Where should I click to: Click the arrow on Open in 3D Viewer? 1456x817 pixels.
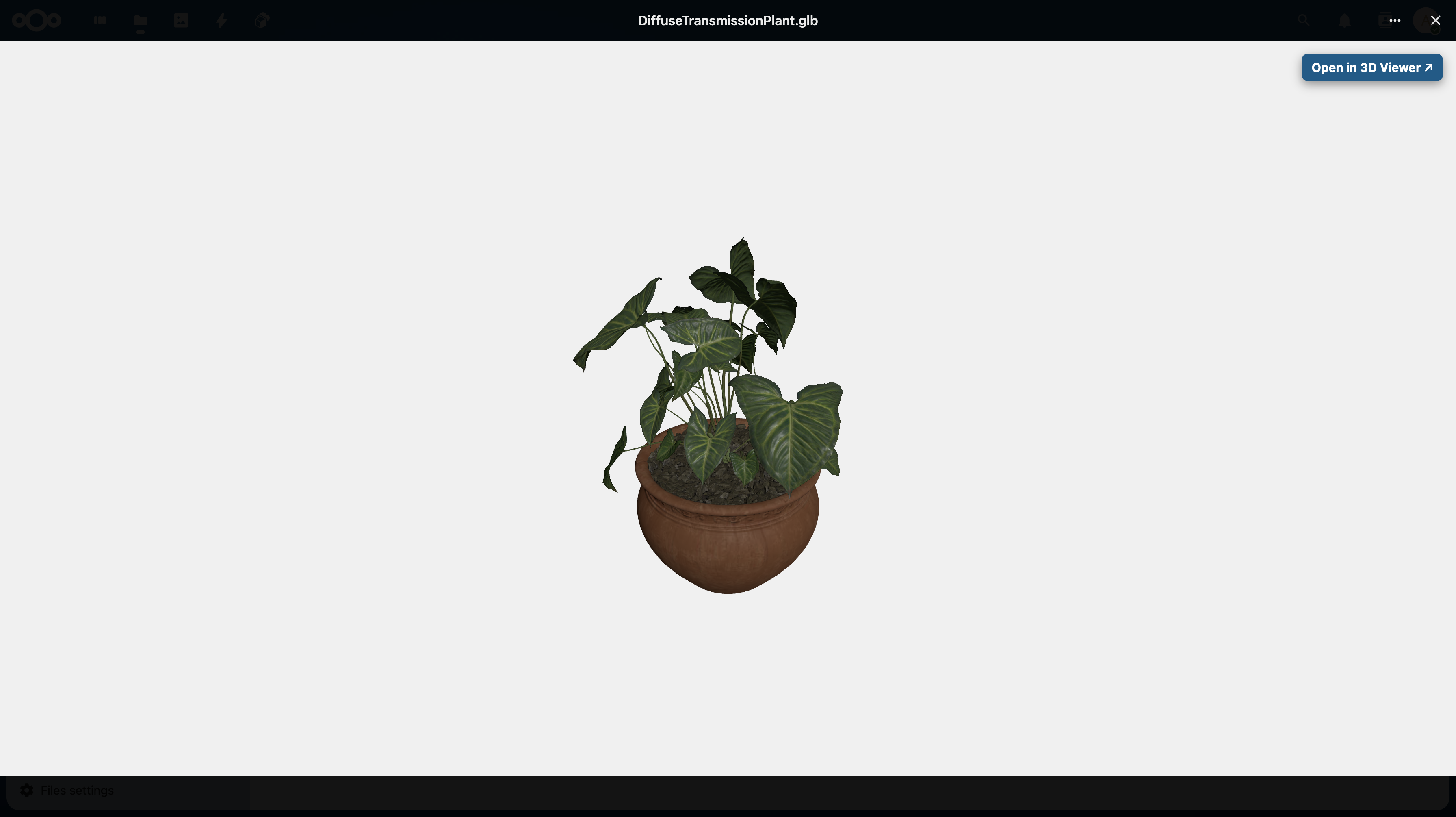tap(1429, 68)
